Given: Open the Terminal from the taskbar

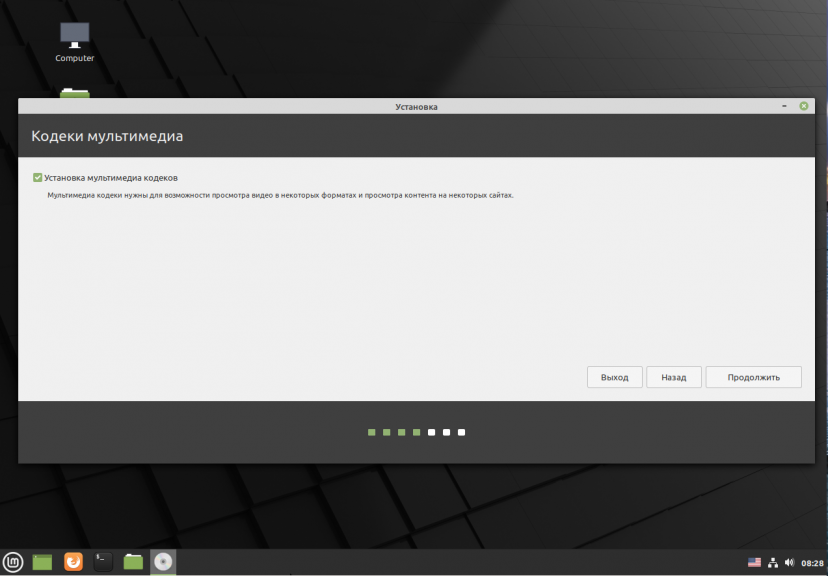Looking at the screenshot, I should (103, 562).
